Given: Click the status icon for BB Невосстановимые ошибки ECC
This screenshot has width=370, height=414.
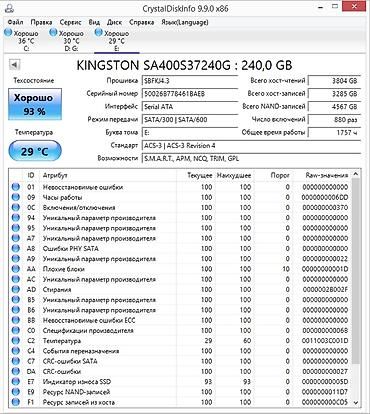Looking at the screenshot, I should click(15, 320).
